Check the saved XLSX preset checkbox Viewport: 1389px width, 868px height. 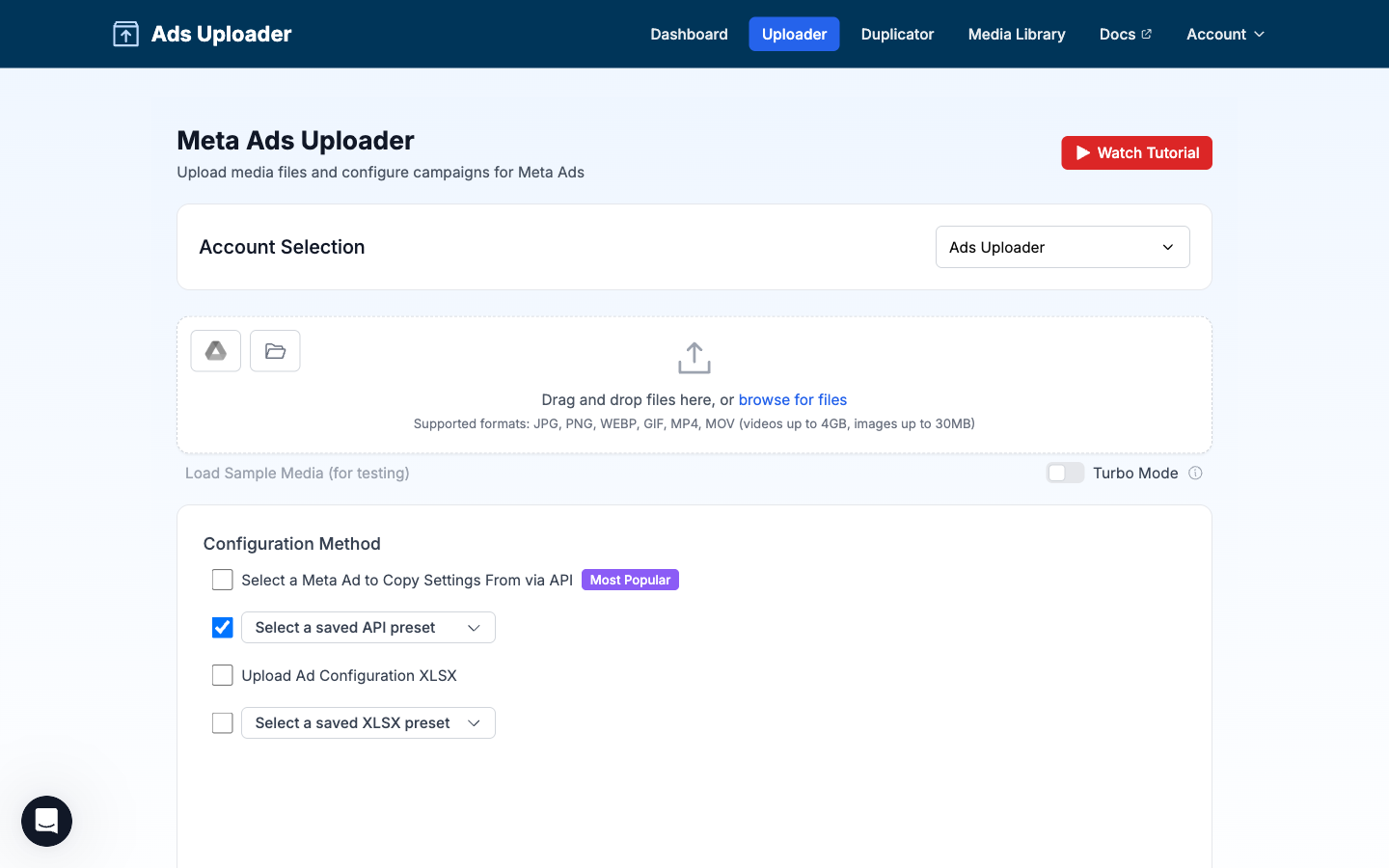[223, 723]
